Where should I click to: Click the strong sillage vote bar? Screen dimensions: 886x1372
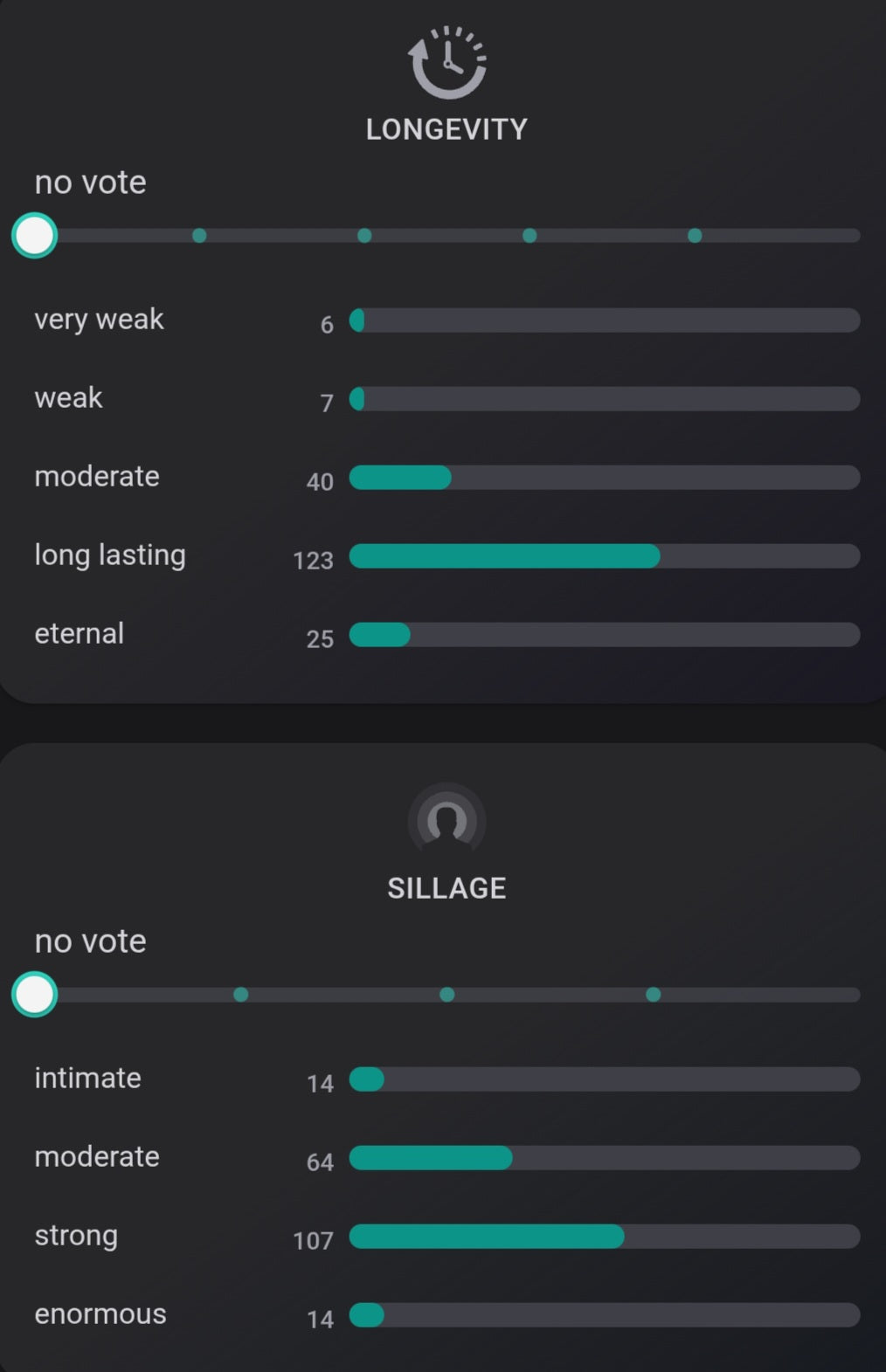(605, 1237)
